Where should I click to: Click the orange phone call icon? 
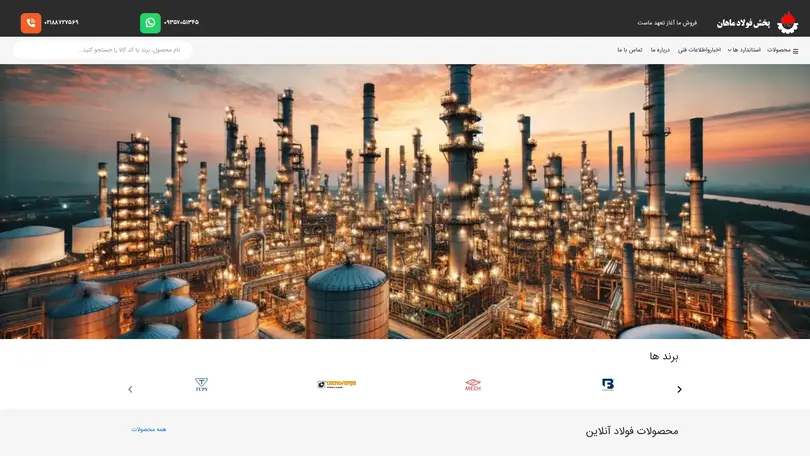point(31,23)
